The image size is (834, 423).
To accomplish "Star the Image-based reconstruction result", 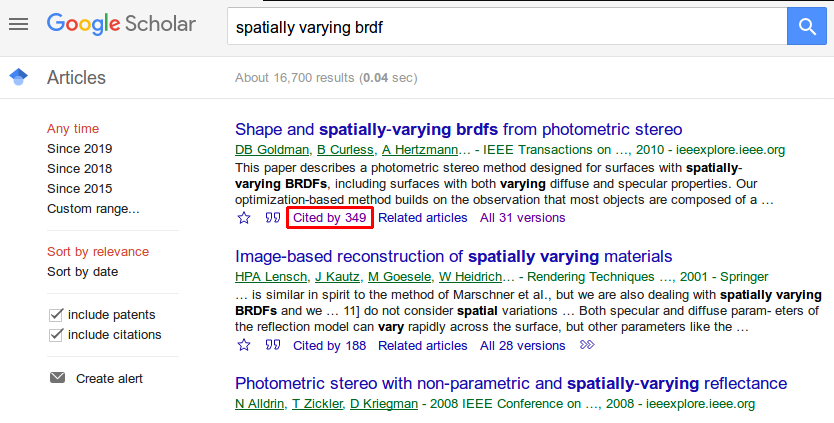I will point(244,346).
